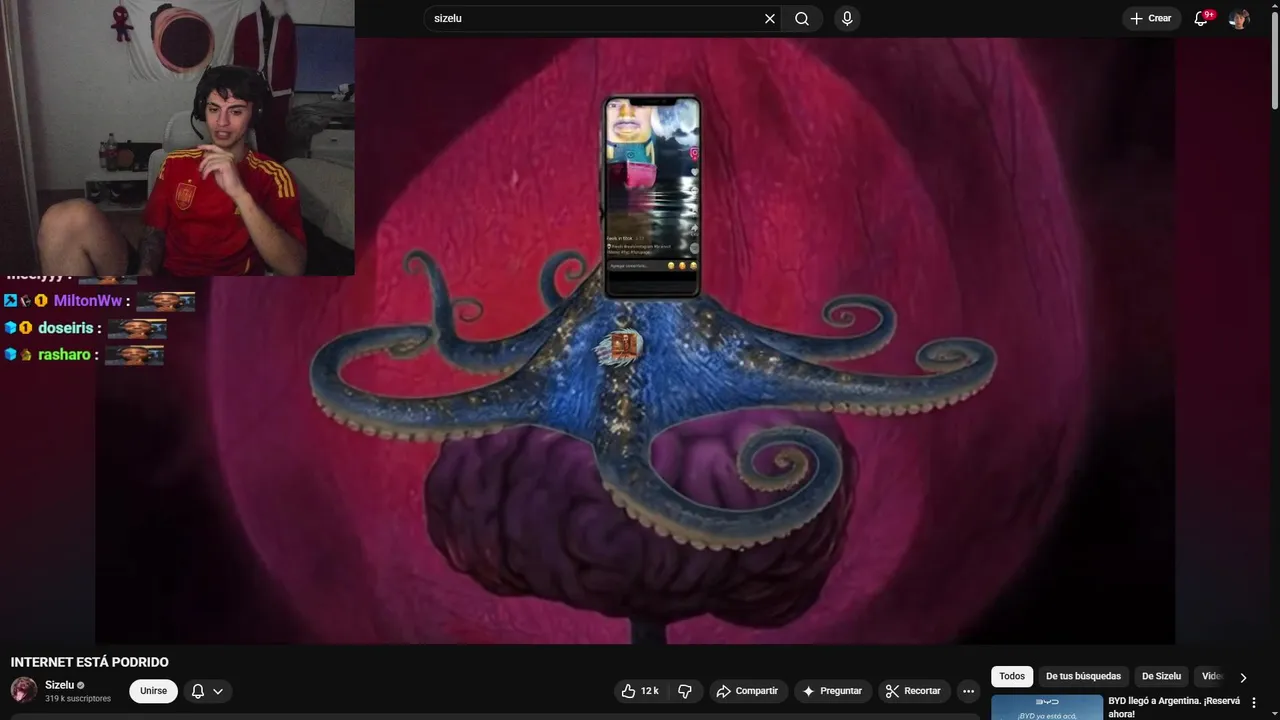
Task: Select the De tus búsquedas chip
Action: coord(1083,676)
